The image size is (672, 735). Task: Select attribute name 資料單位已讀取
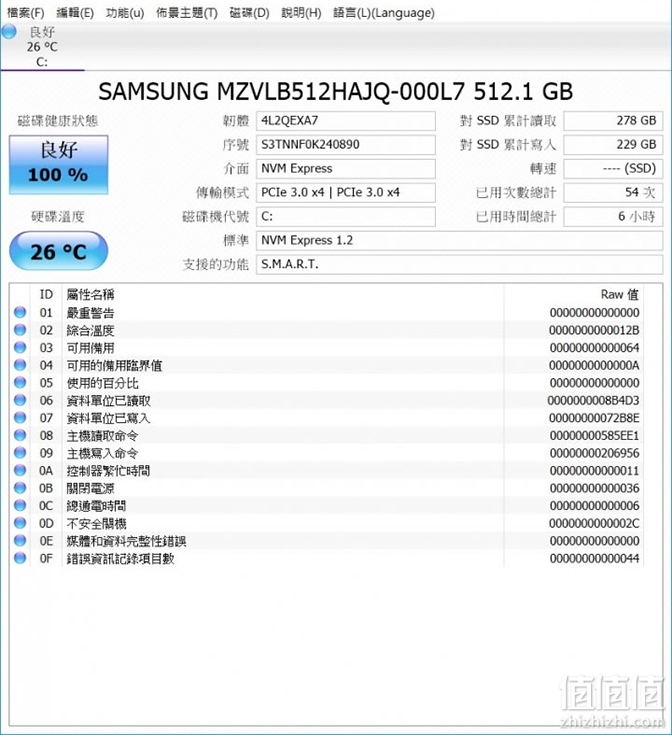109,400
